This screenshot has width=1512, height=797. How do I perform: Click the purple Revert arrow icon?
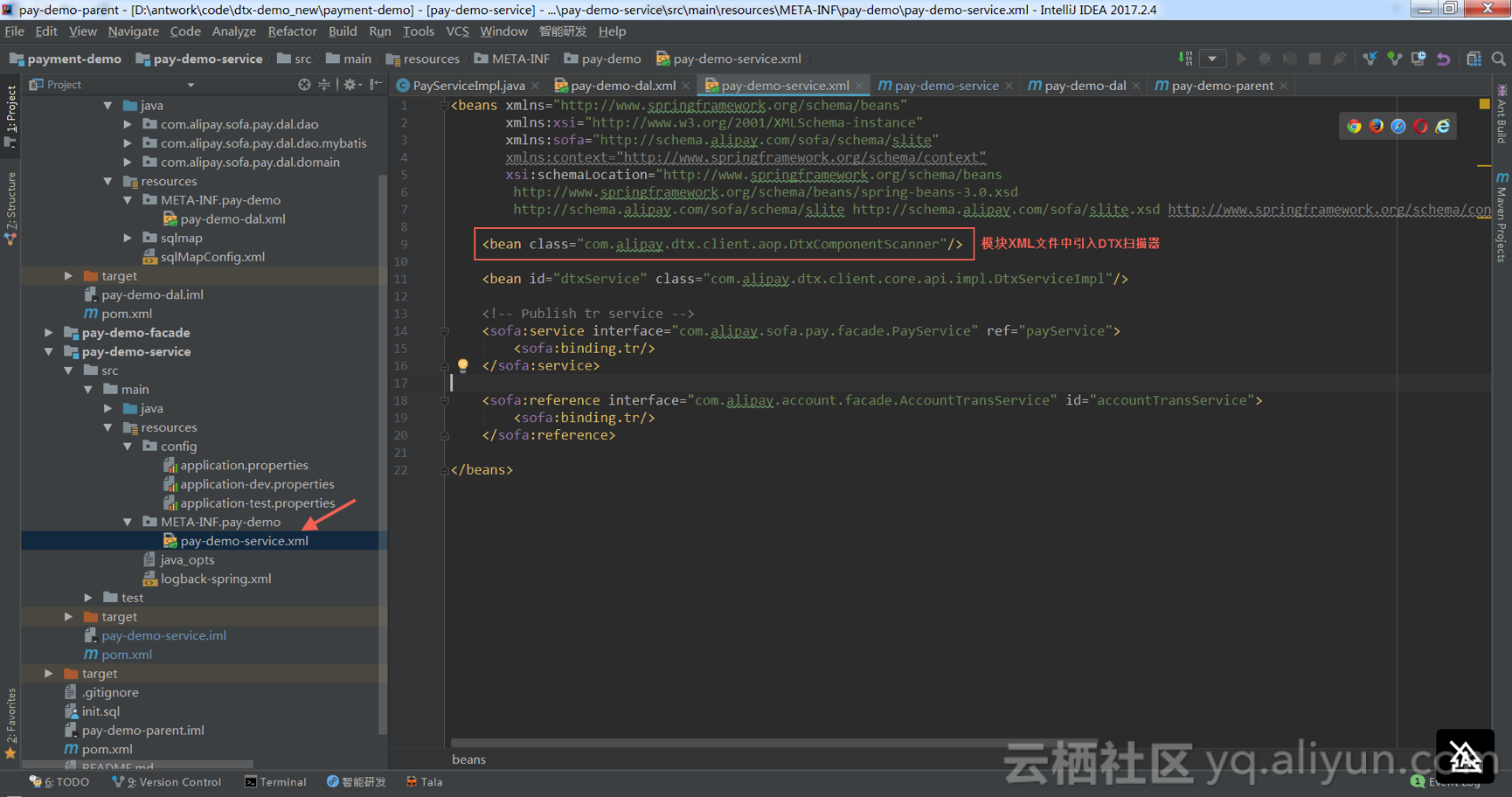click(1443, 59)
